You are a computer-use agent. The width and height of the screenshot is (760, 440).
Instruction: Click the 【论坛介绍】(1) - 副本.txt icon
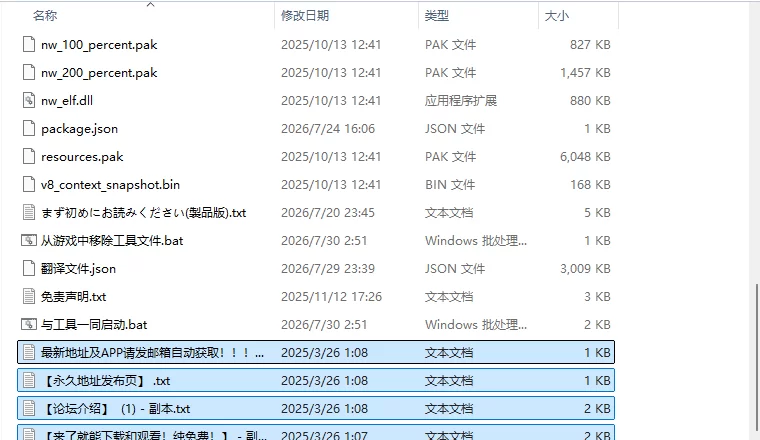point(29,409)
